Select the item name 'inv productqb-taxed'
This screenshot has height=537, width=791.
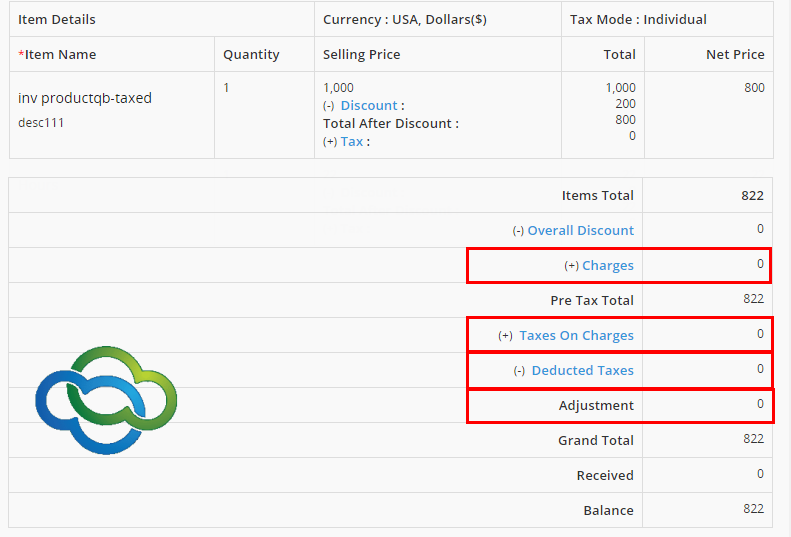(x=85, y=98)
